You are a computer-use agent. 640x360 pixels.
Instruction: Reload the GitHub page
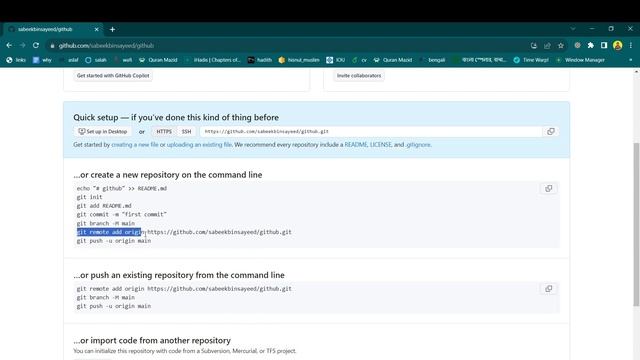coord(36,45)
